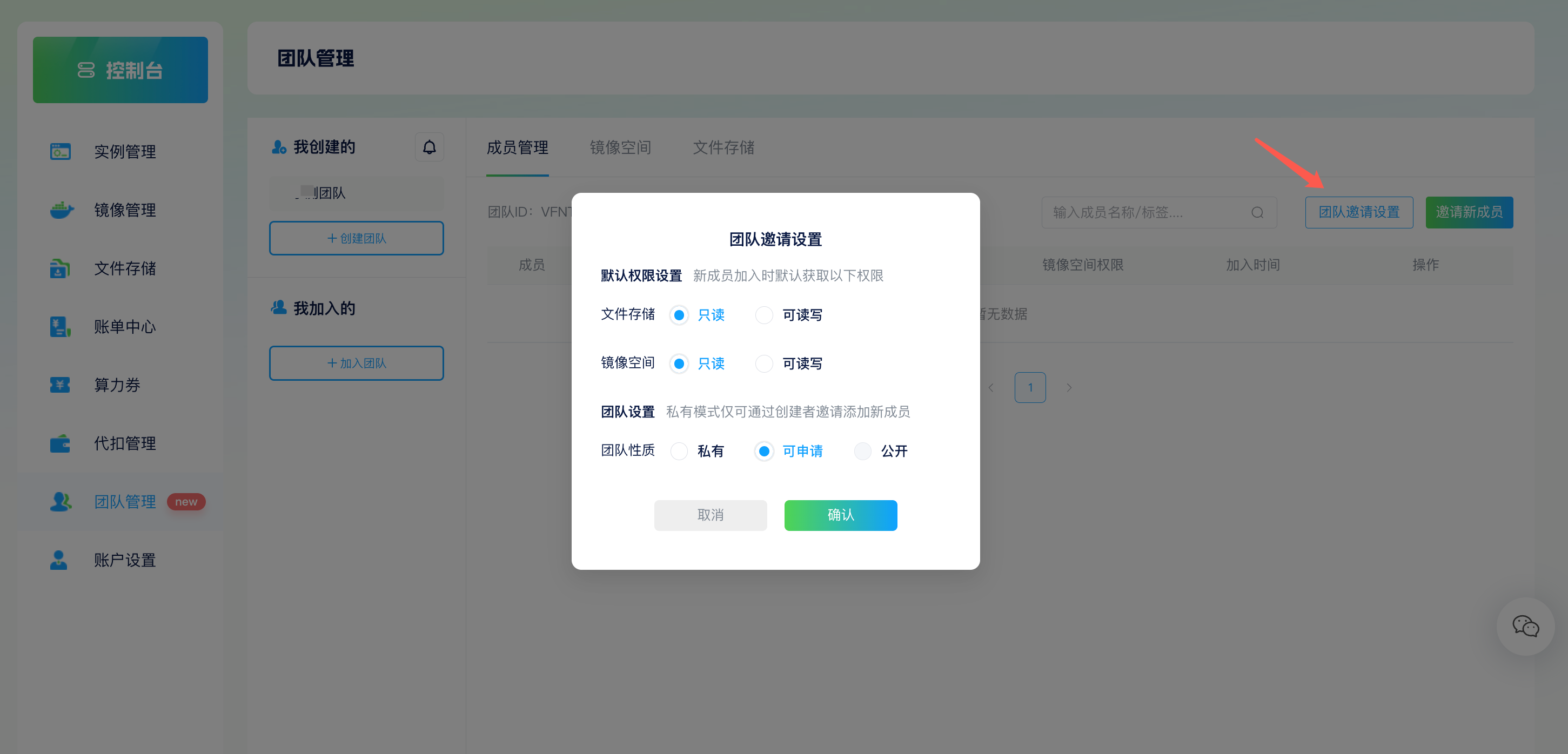Select 可读写 permission for 镜像空间
The width and height of the screenshot is (1568, 754).
[764, 363]
